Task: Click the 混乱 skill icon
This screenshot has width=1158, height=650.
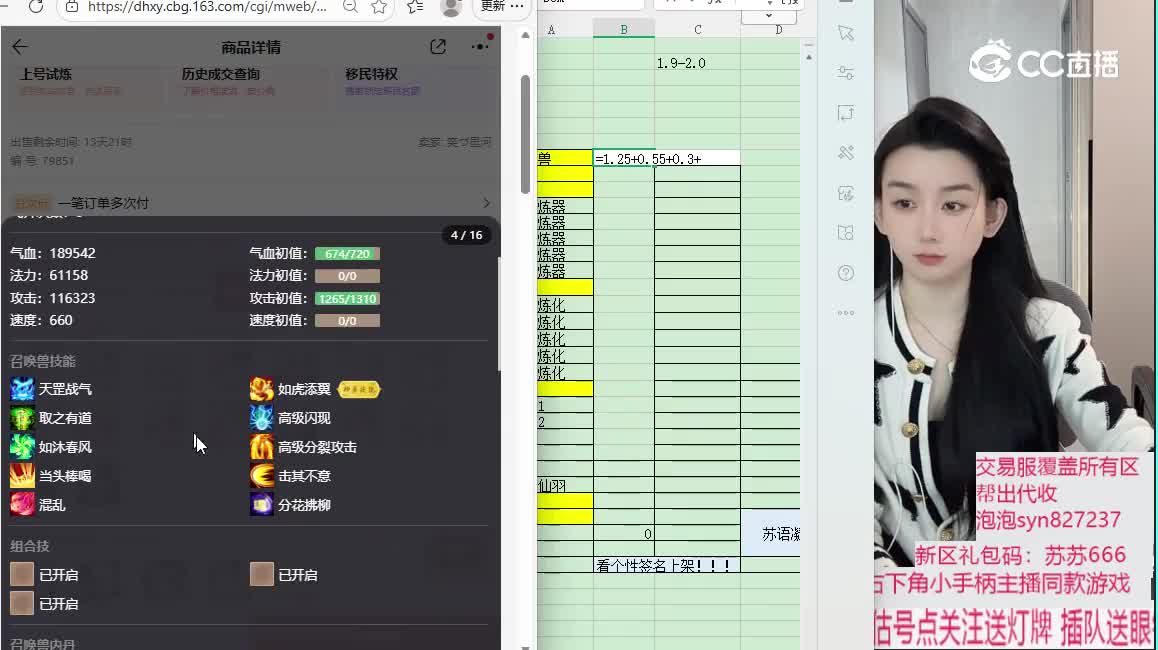Action: pos(22,505)
